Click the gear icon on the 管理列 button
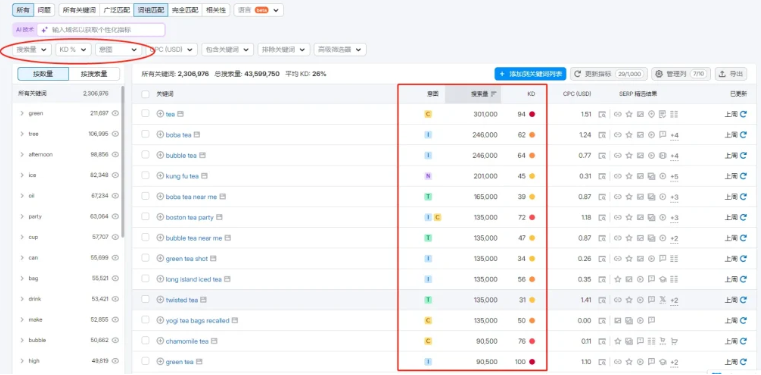This screenshot has width=761, height=375. [659, 74]
